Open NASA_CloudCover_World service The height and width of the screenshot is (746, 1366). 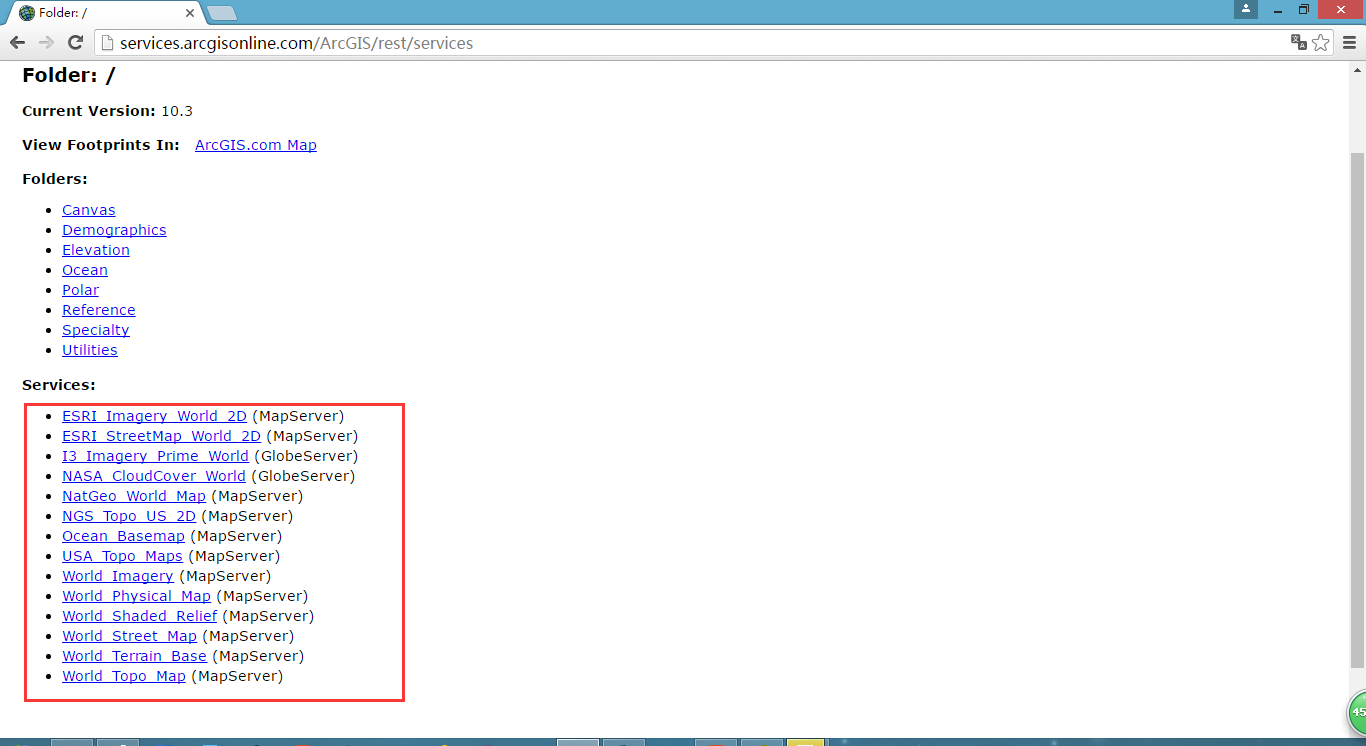tap(154, 476)
